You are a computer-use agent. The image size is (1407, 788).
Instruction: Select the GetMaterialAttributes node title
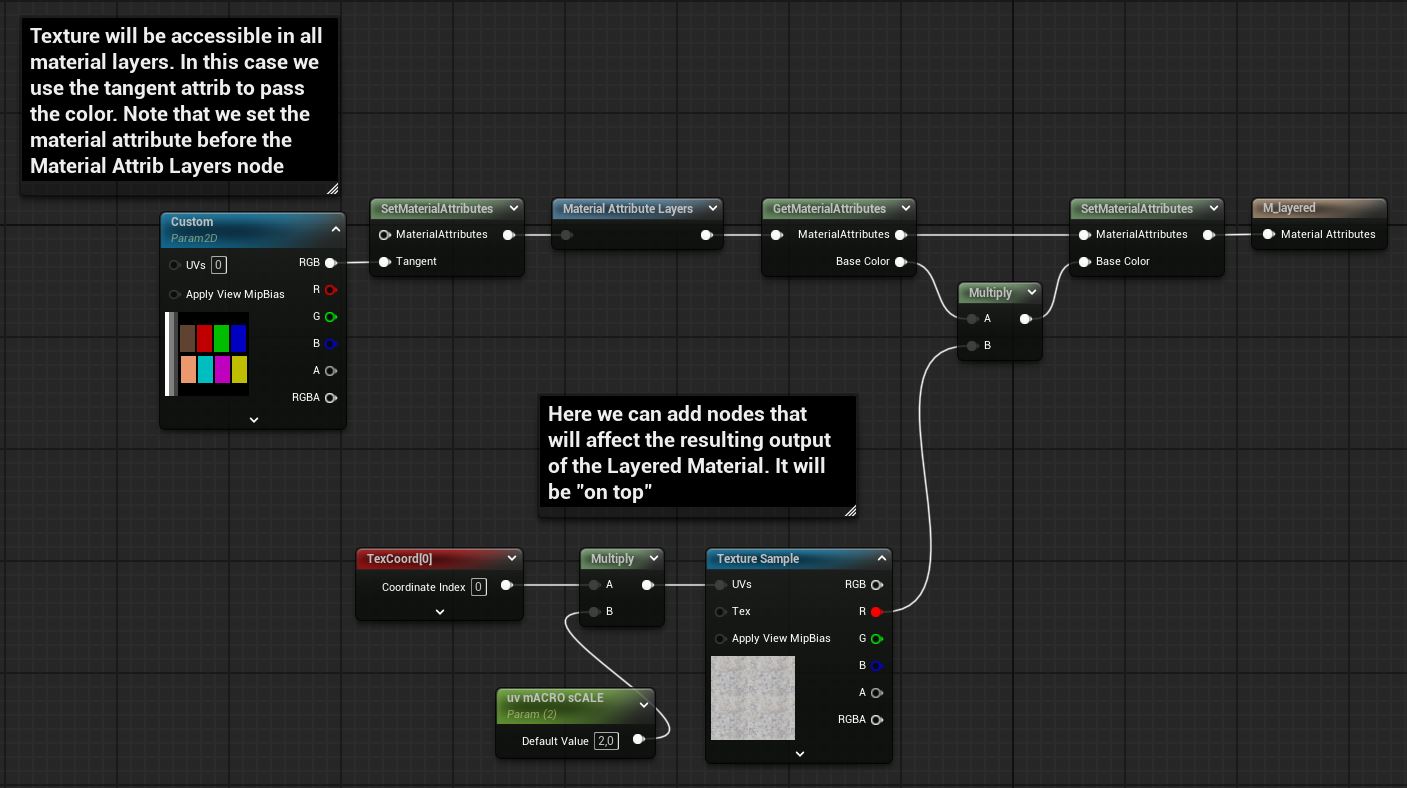click(830, 208)
